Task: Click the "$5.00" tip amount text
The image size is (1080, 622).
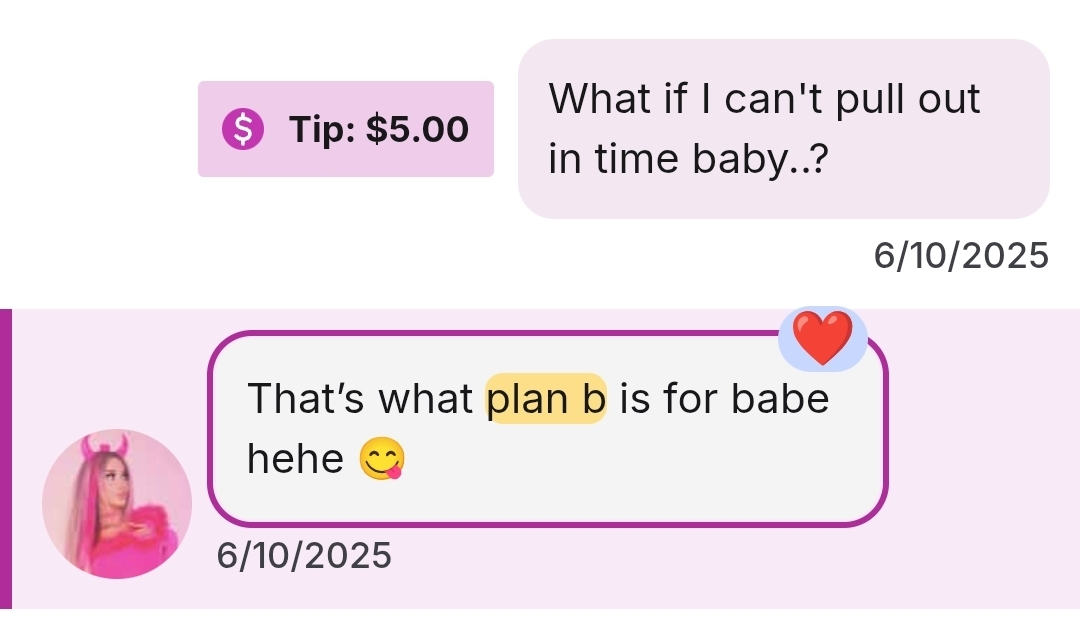Action: (x=417, y=129)
